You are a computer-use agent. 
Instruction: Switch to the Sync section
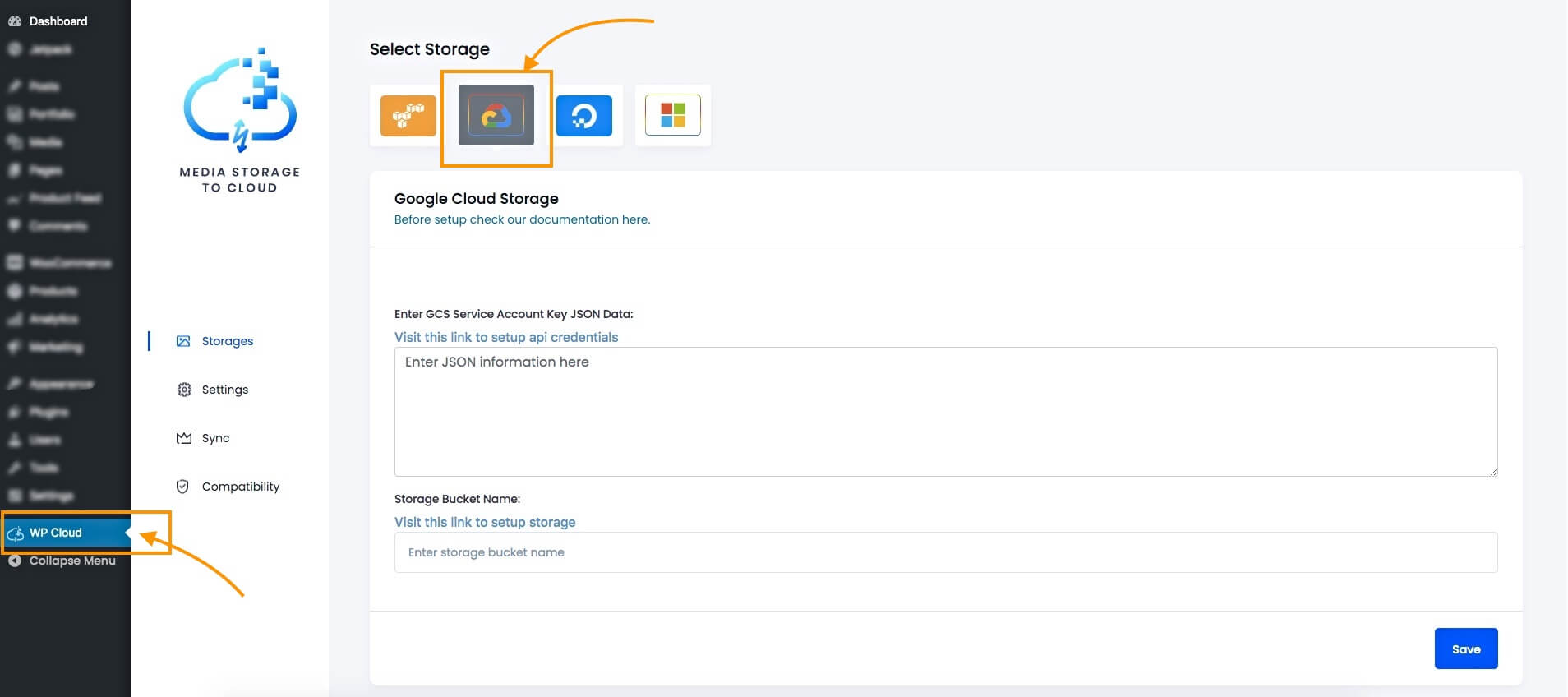(x=215, y=438)
